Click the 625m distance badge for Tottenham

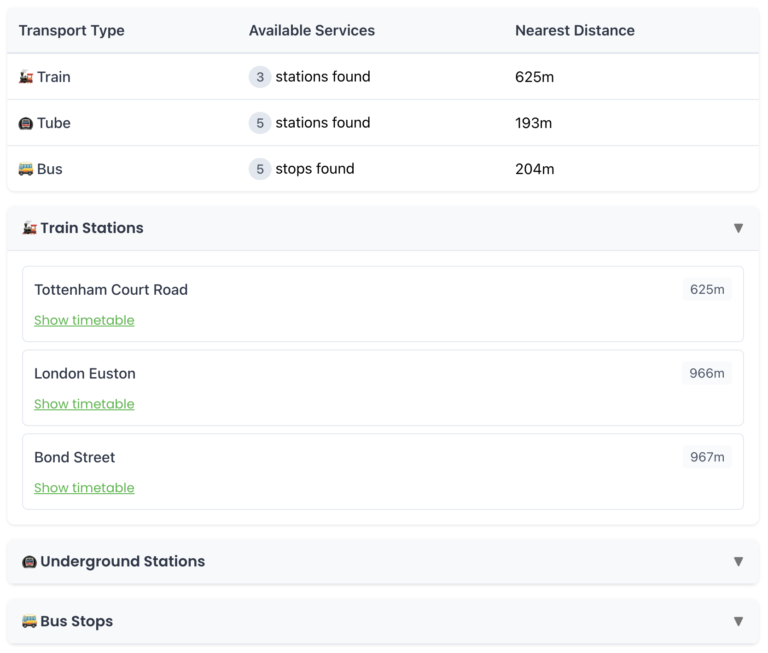click(x=707, y=290)
